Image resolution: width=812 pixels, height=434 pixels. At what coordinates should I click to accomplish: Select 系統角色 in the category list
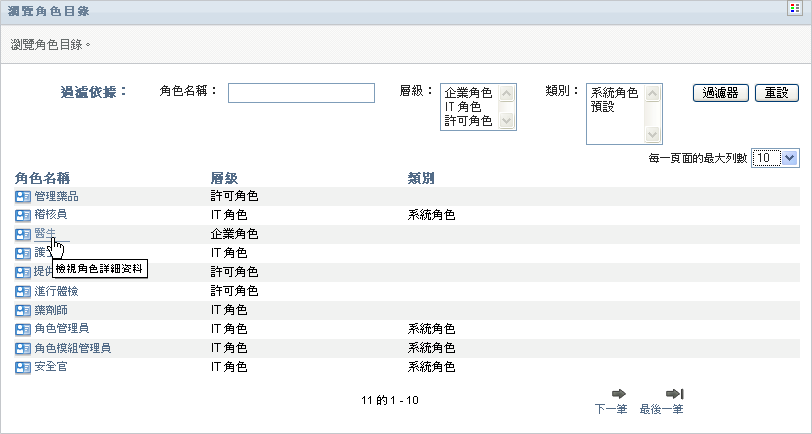pyautogui.click(x=614, y=93)
